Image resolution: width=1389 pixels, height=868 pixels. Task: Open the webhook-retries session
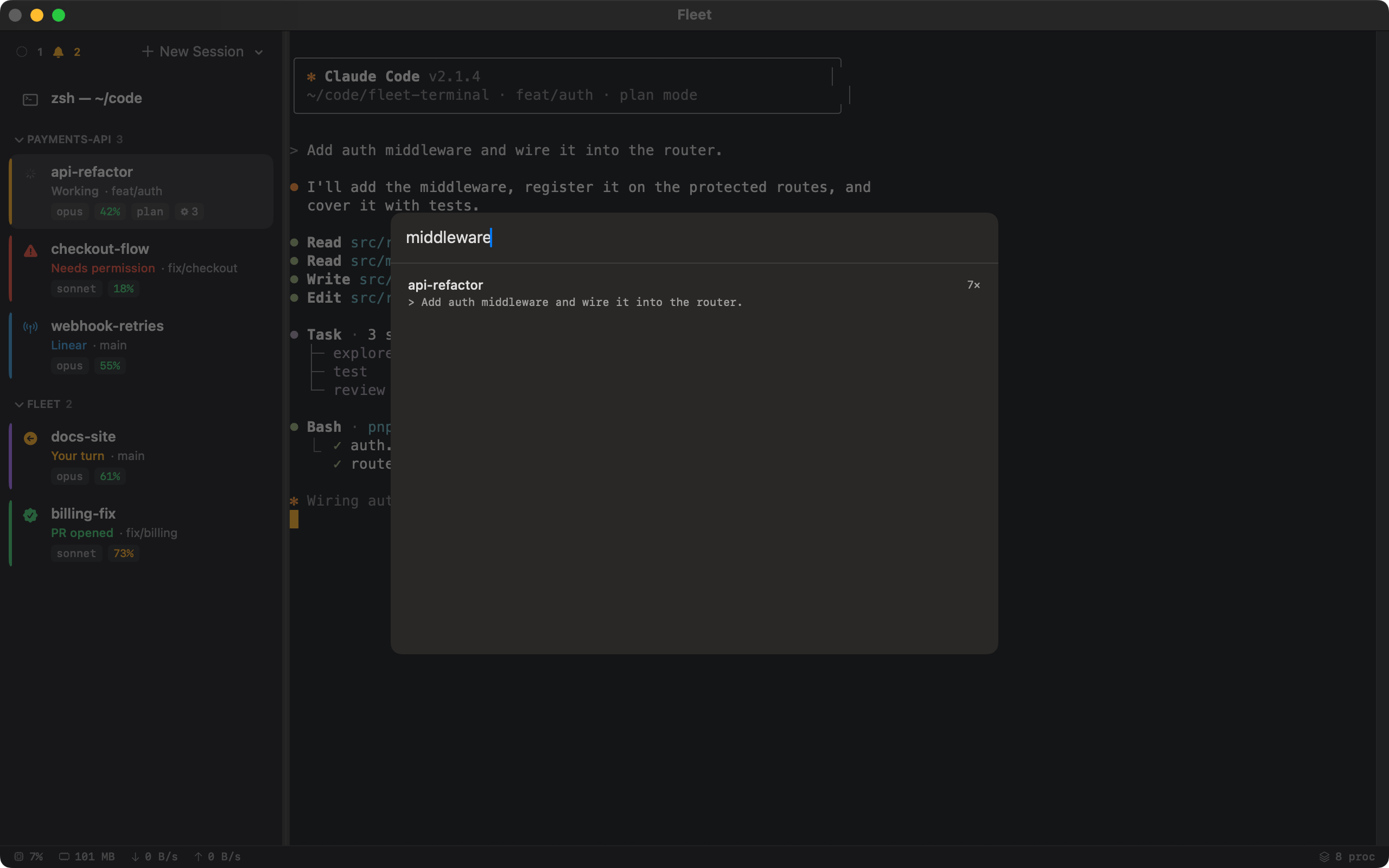pos(141,345)
